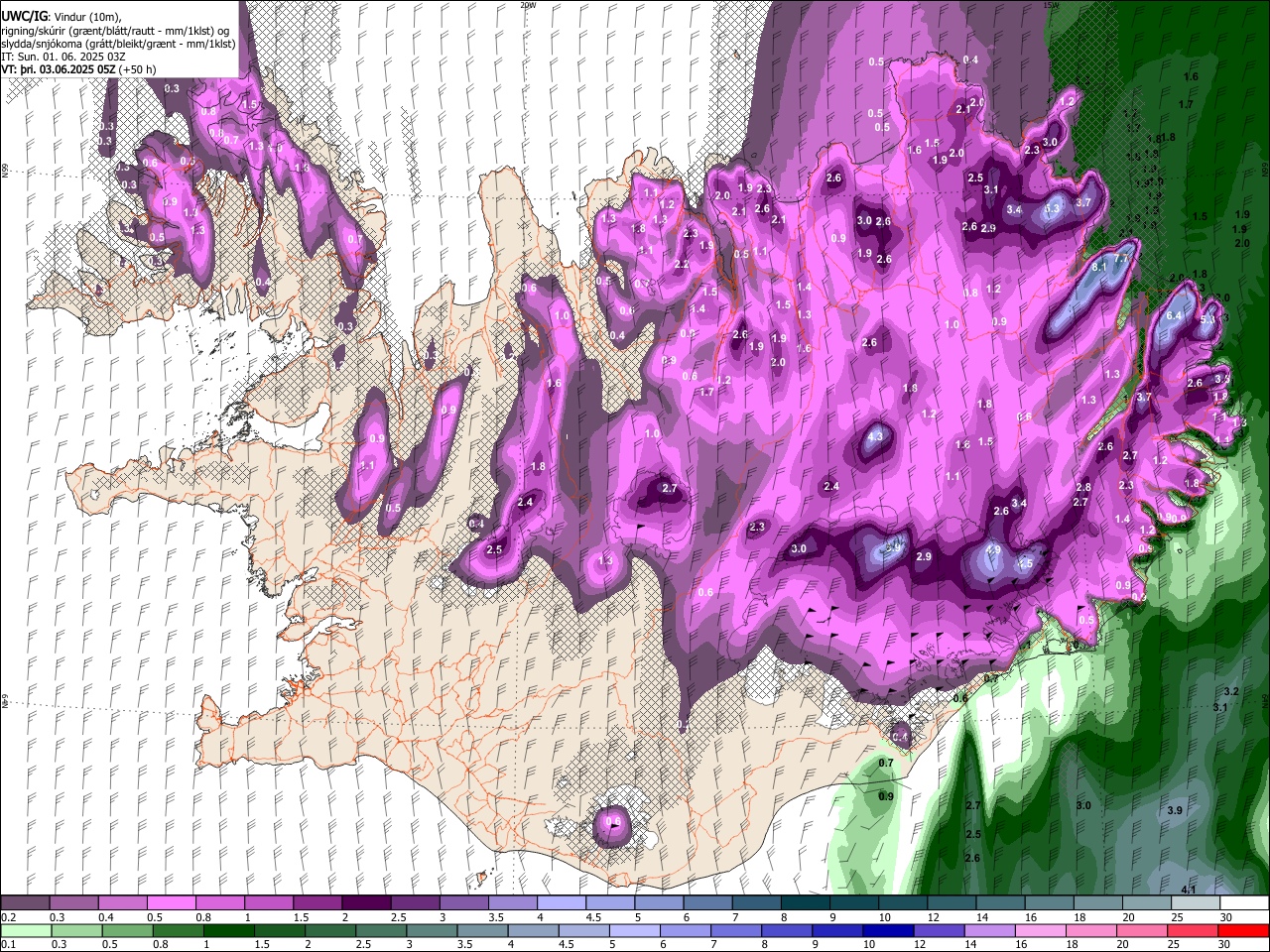Click the 'IT: Sun. 01. 06. 2025 03Z' line

(x=63, y=57)
